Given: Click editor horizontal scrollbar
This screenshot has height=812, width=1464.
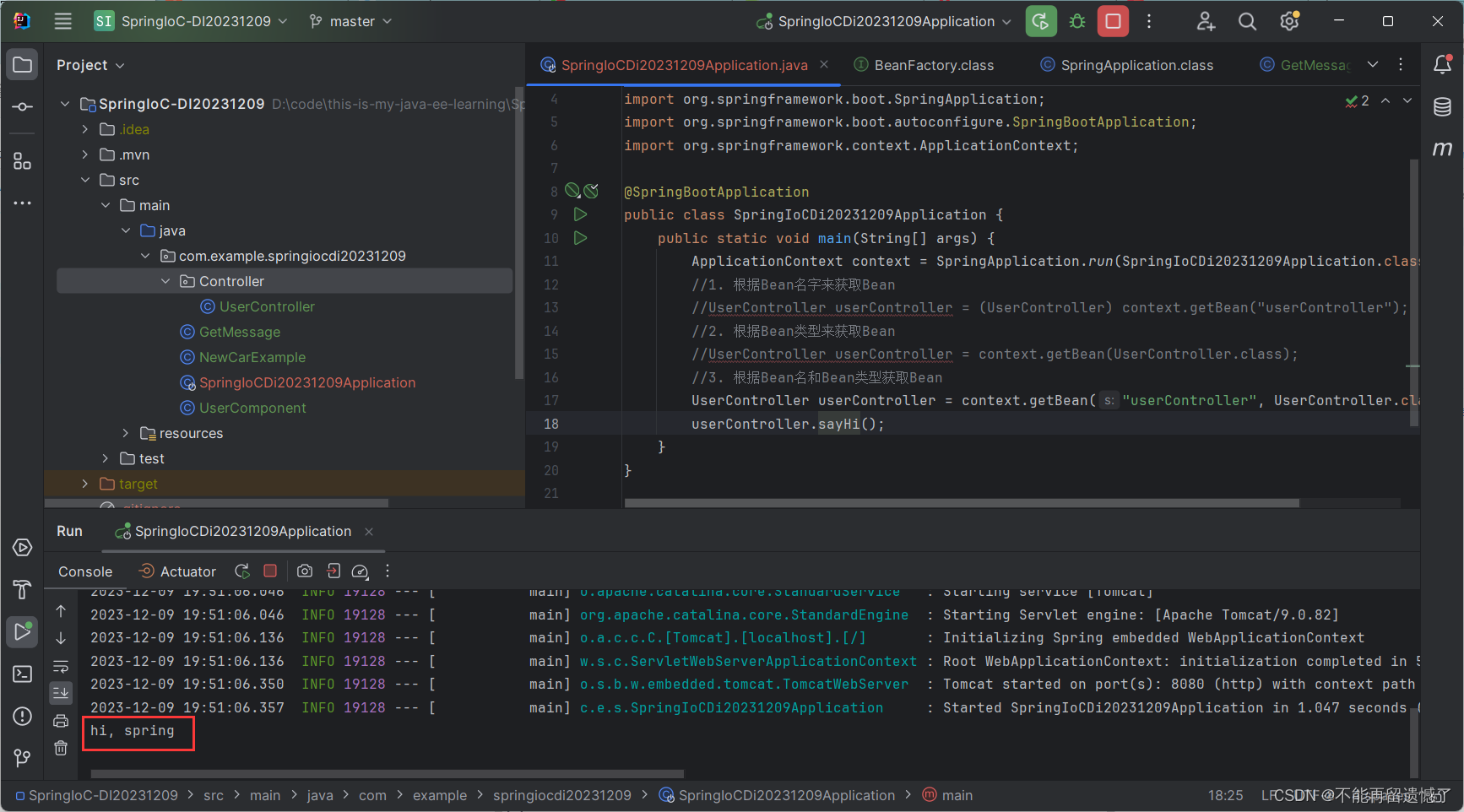Looking at the screenshot, I should [962, 503].
